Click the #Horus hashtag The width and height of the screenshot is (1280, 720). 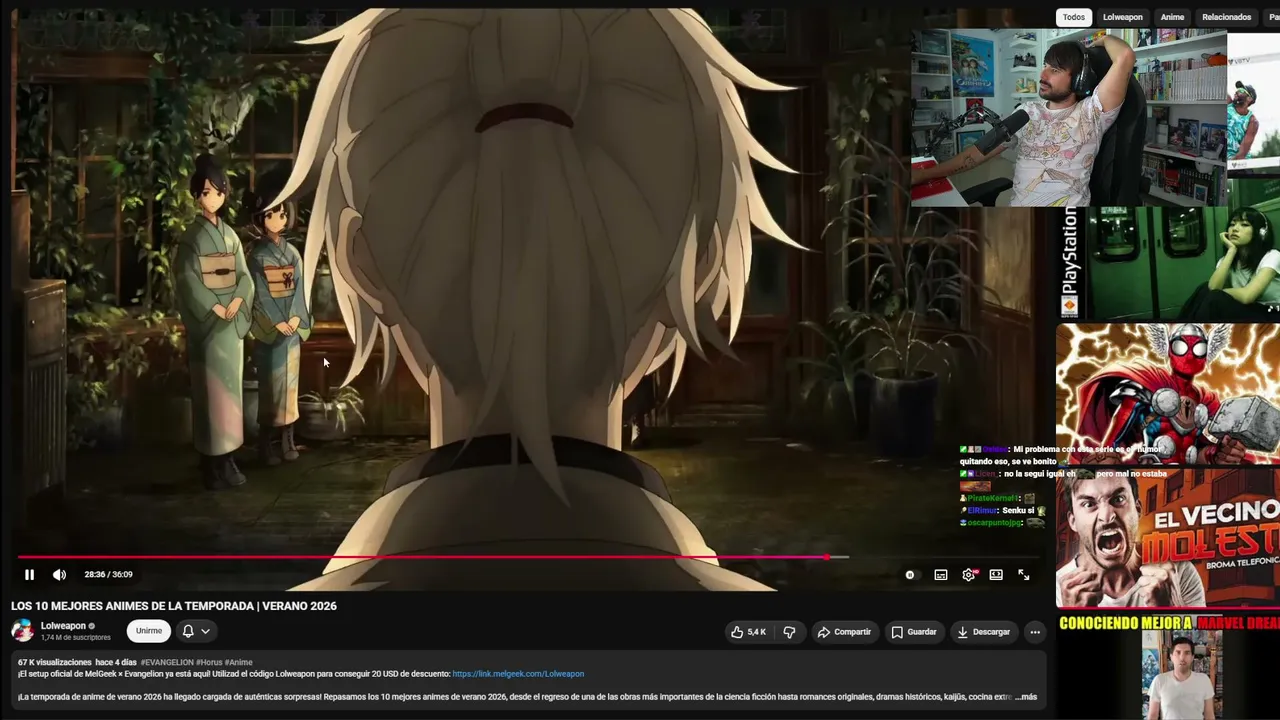[x=209, y=662]
